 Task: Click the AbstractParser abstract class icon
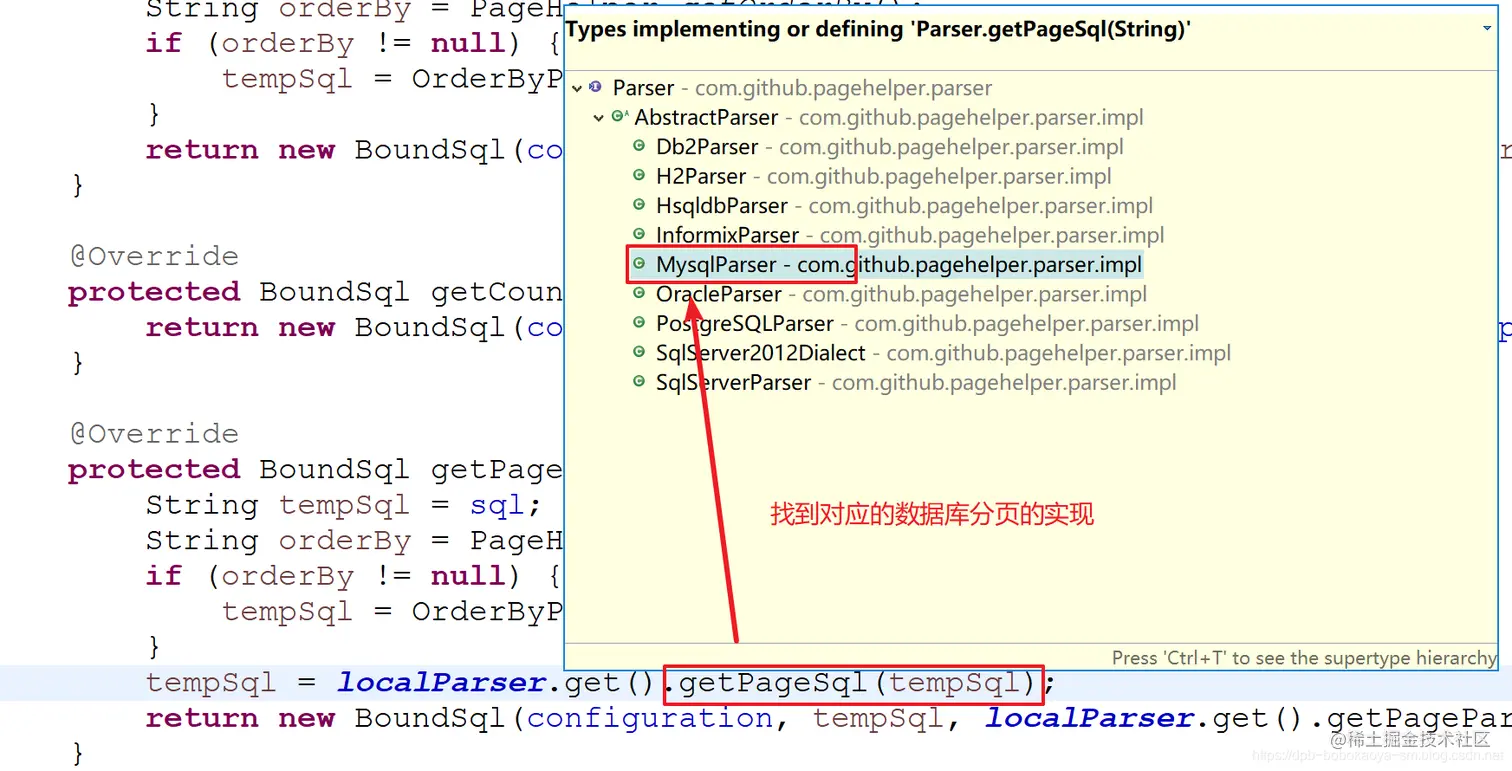pos(619,117)
